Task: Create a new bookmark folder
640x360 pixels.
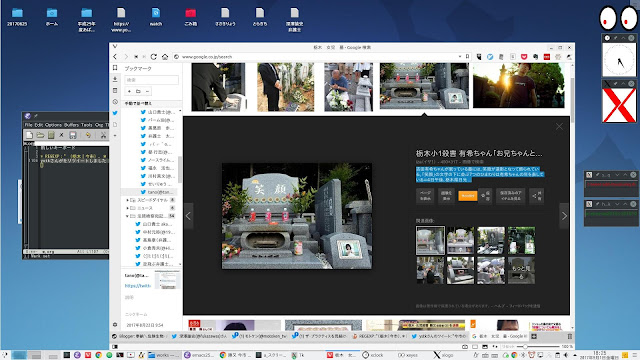Action: tap(138, 91)
